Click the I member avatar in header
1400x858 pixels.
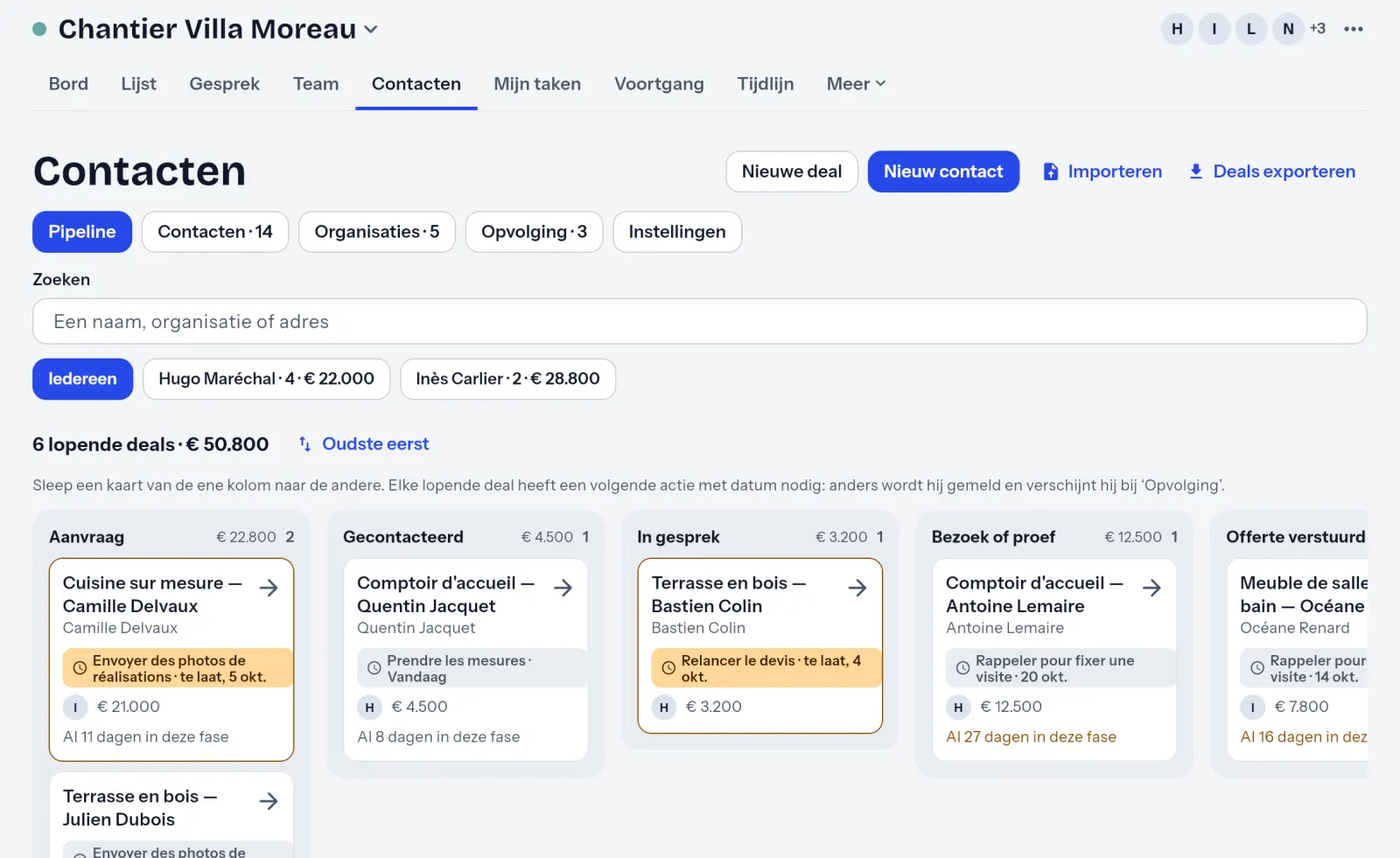(x=1214, y=29)
